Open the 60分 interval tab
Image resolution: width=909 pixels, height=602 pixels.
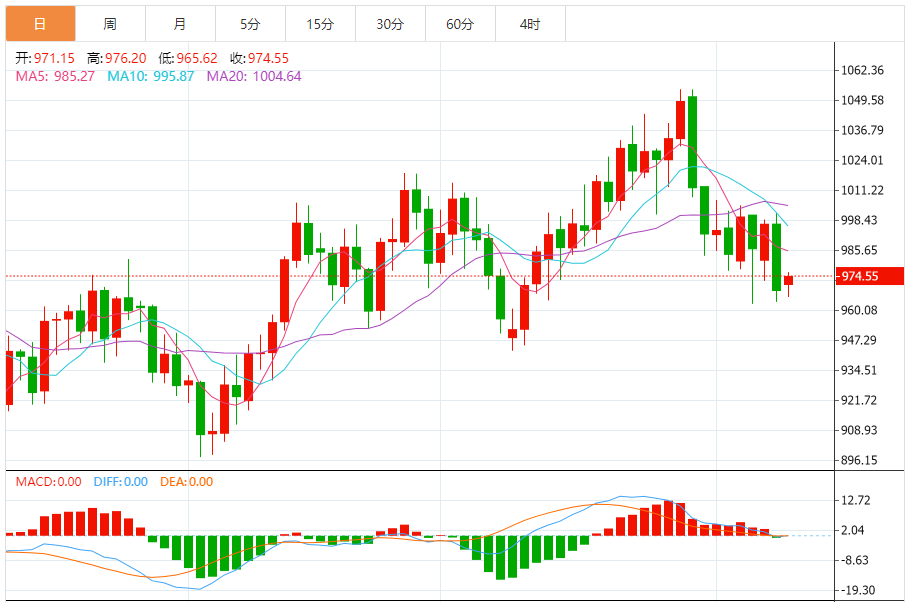point(460,24)
